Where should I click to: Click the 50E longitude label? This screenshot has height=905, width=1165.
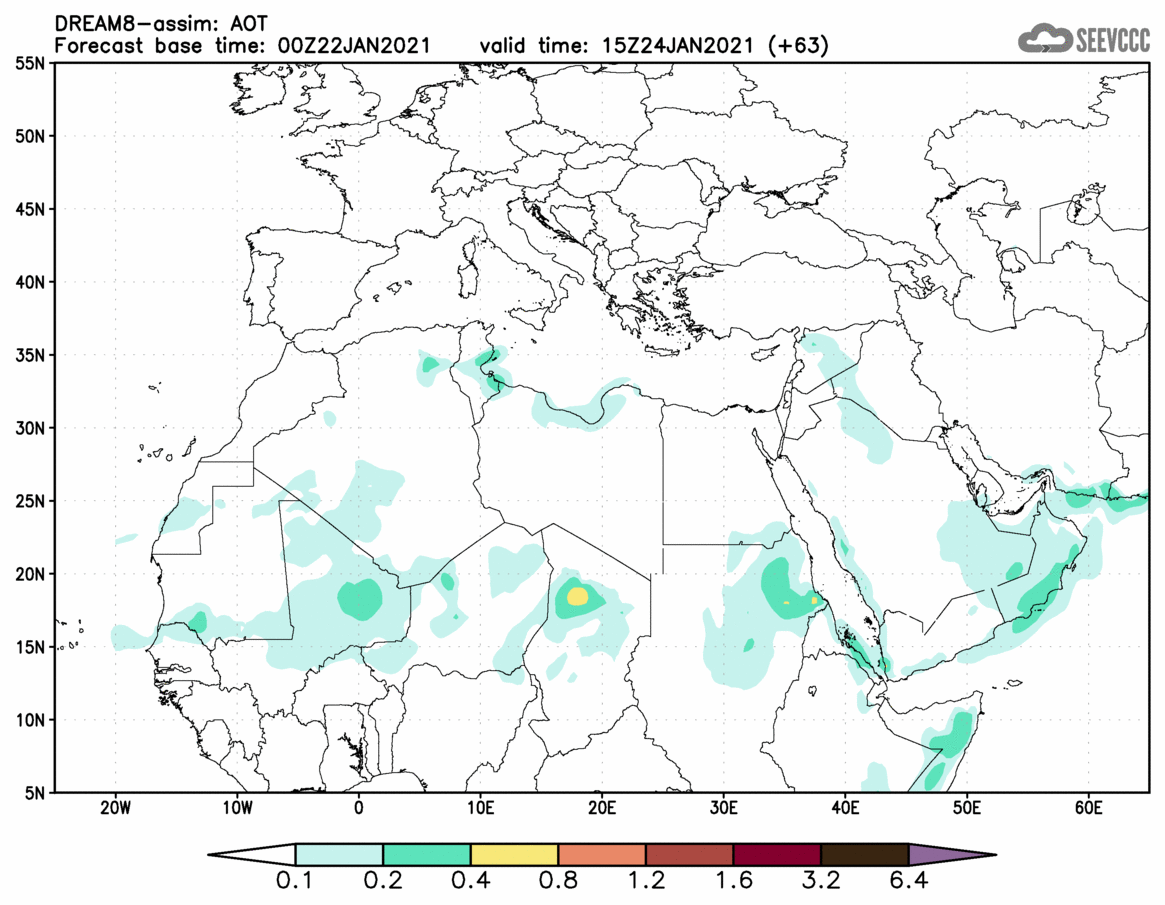click(967, 808)
